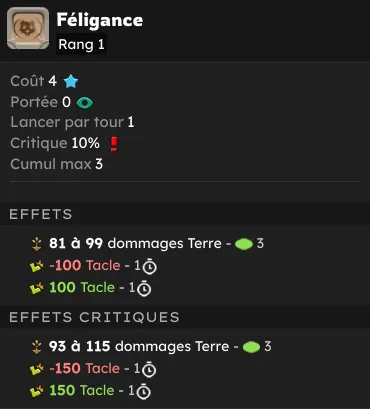The image size is (370, 409).
Task: Click the clock icon after 150 Tacle
Action: click(144, 391)
